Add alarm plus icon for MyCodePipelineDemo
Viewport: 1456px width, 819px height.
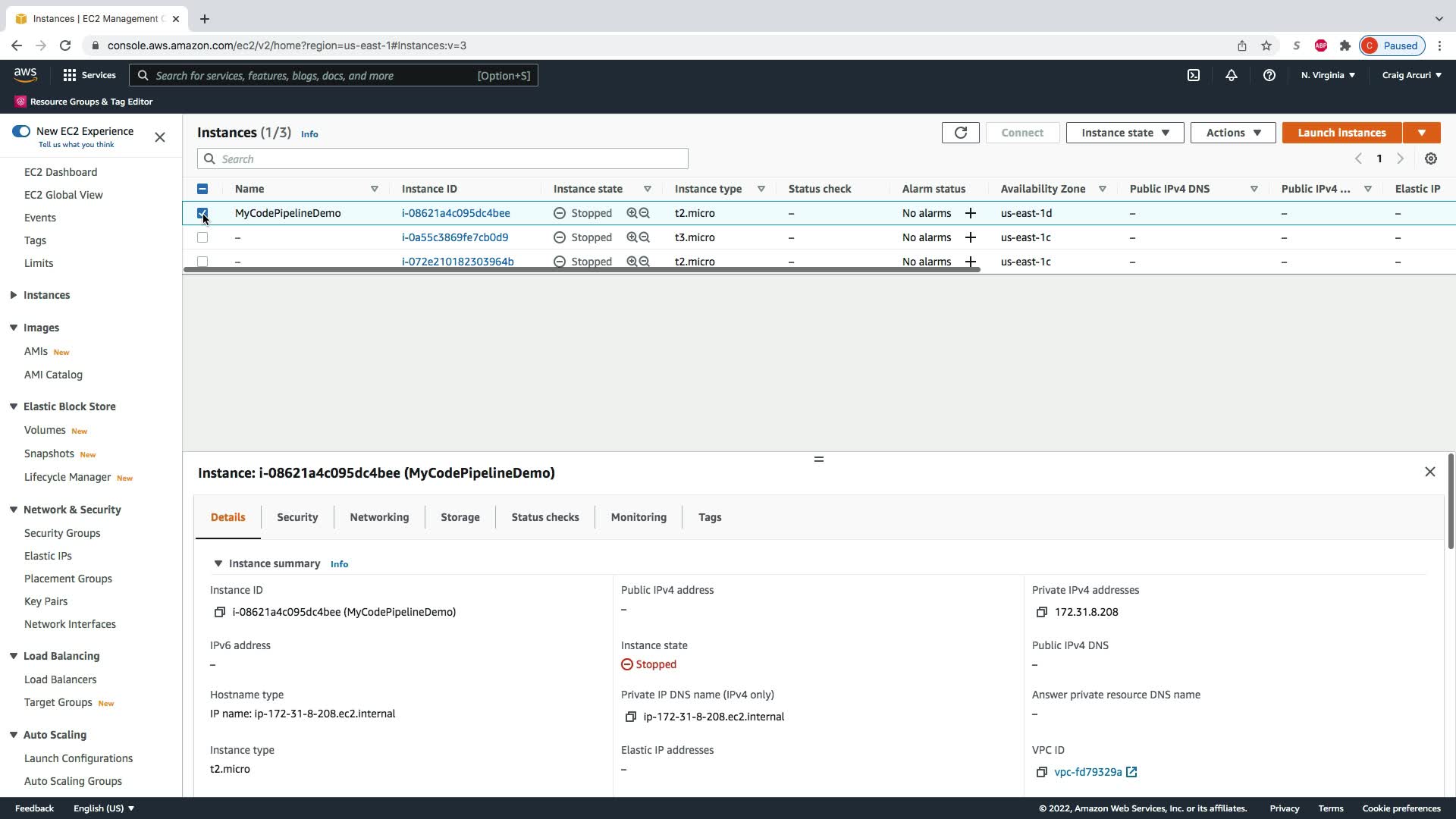970,213
